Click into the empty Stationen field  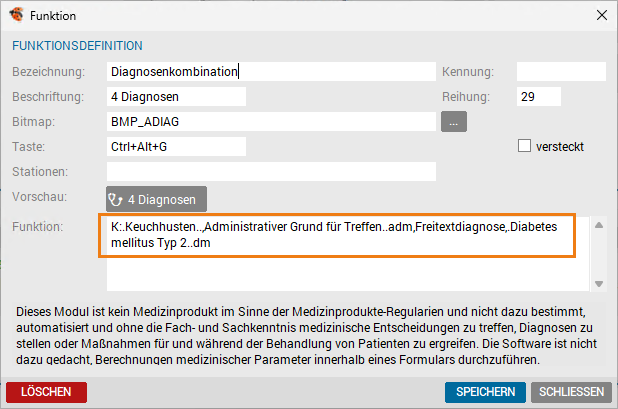(x=270, y=171)
